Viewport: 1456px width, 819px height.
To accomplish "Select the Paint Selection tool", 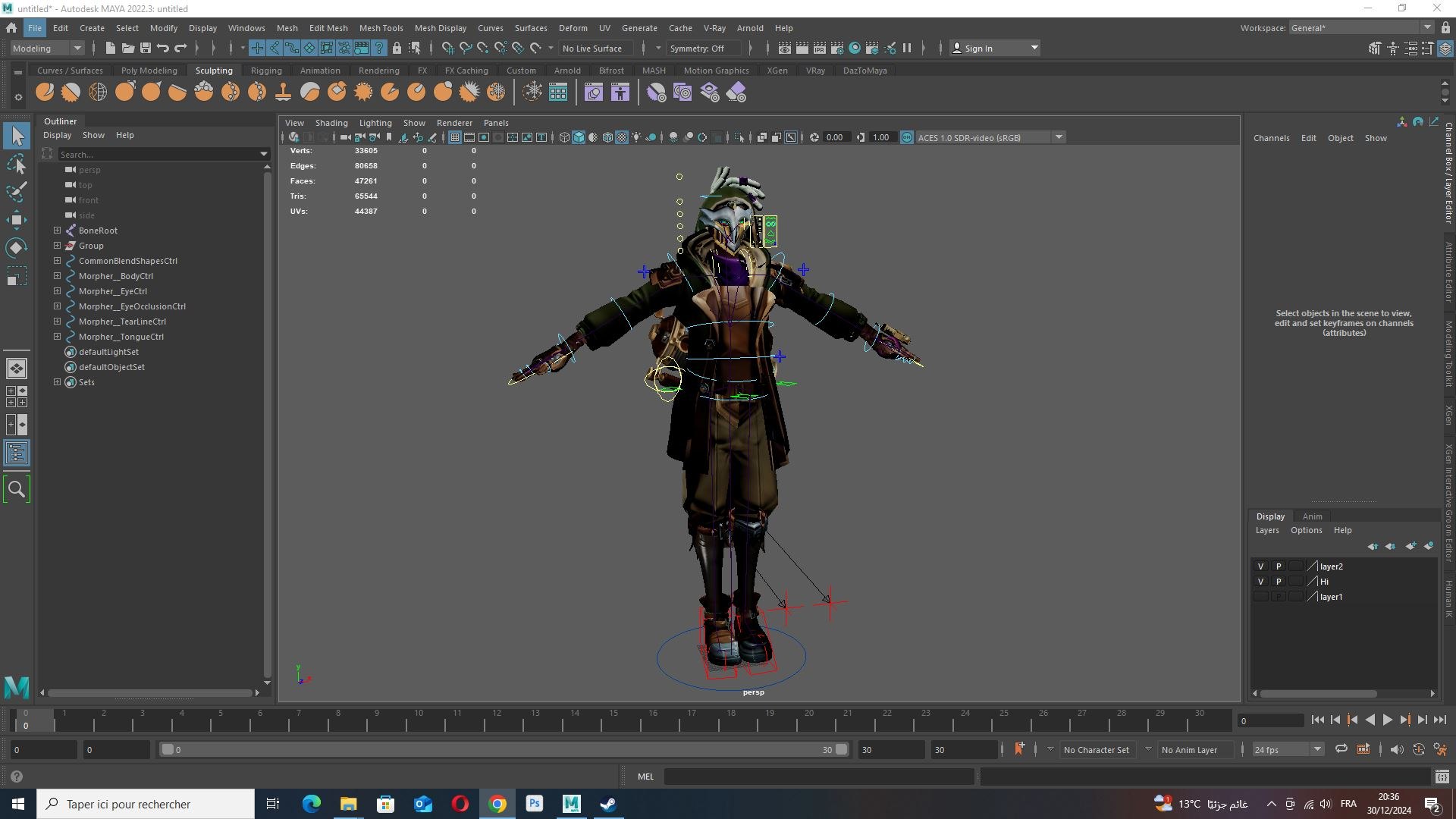I will (x=17, y=192).
